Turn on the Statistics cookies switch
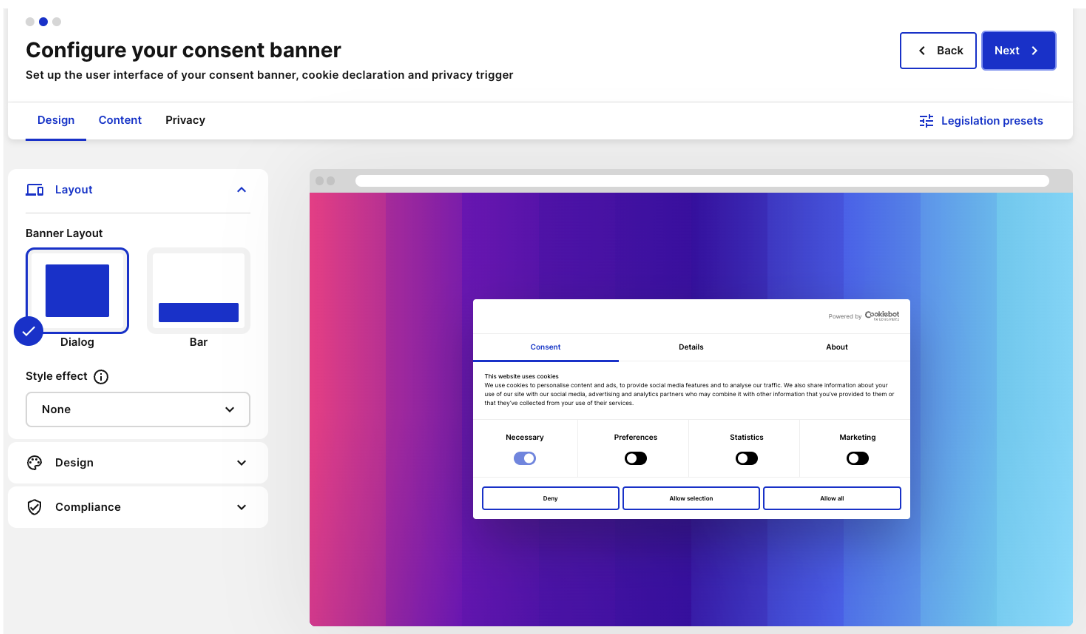 click(746, 458)
